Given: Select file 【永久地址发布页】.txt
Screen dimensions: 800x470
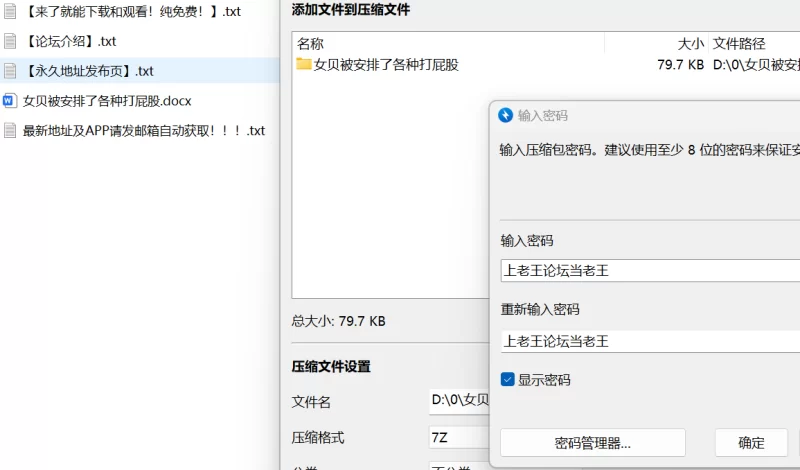Looking at the screenshot, I should tap(89, 71).
